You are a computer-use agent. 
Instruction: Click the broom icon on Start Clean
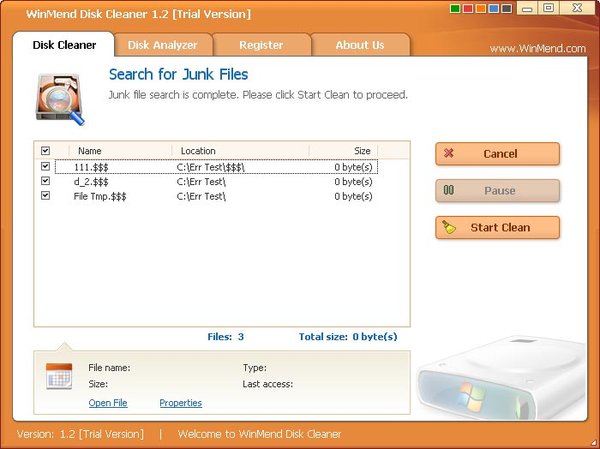[449, 227]
